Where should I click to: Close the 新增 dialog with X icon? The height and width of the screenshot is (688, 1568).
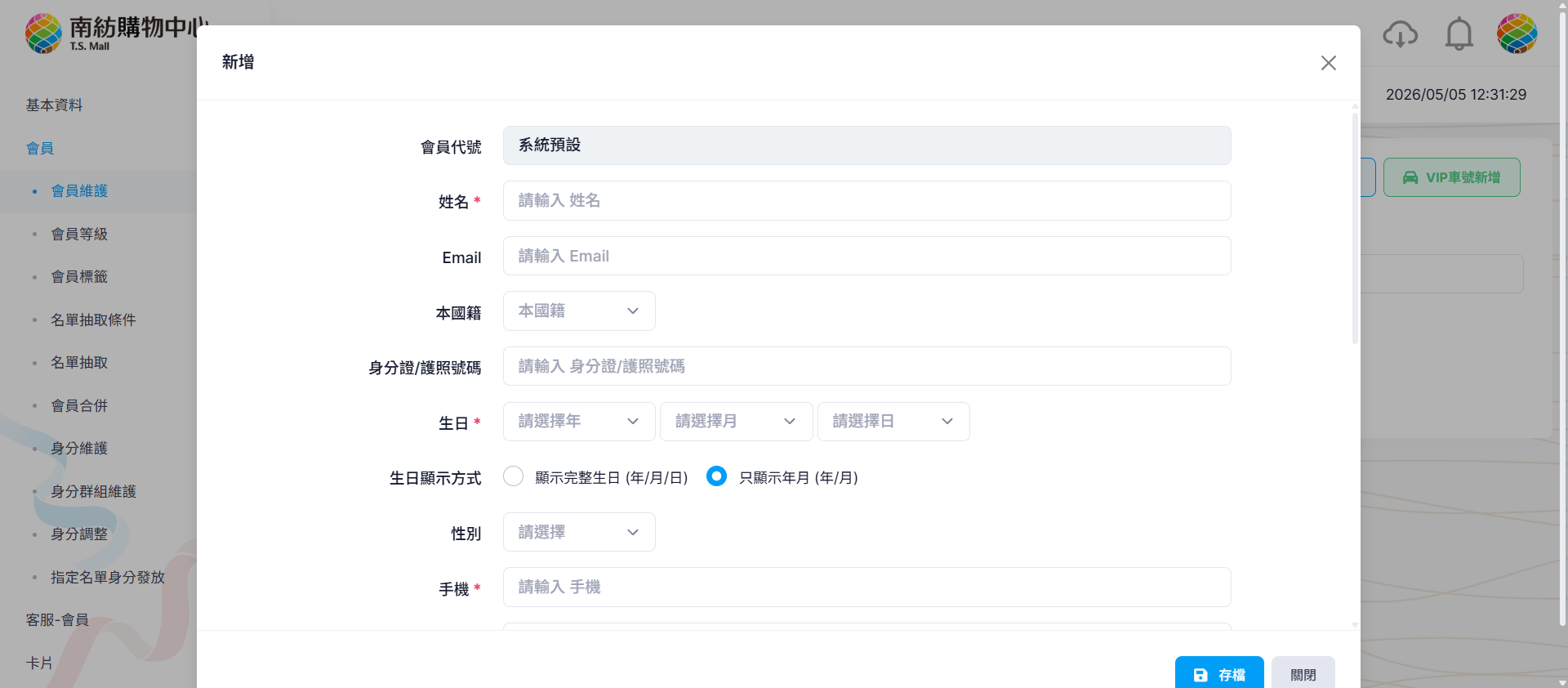[x=1329, y=63]
